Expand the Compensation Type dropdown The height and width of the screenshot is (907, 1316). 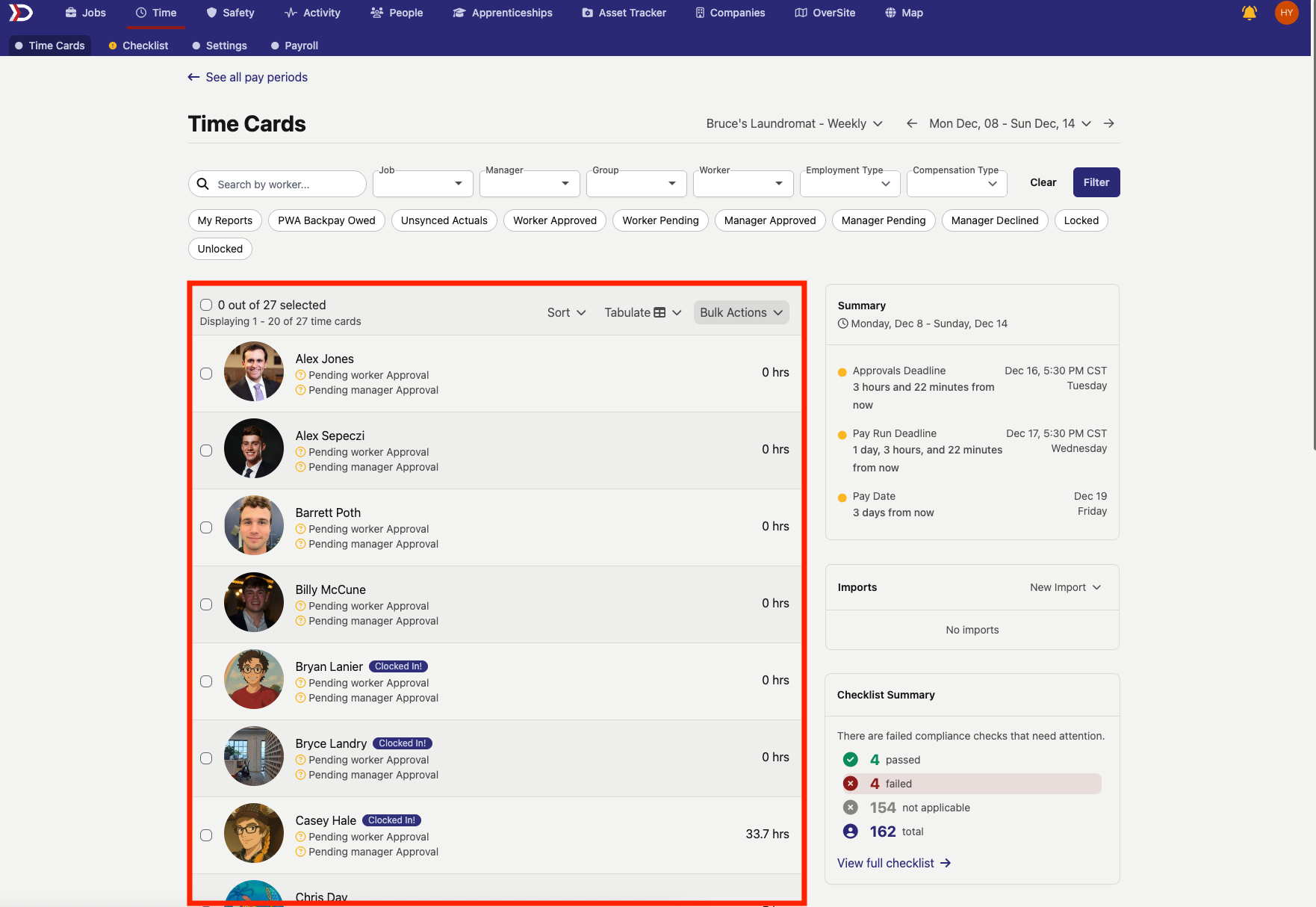point(957,184)
